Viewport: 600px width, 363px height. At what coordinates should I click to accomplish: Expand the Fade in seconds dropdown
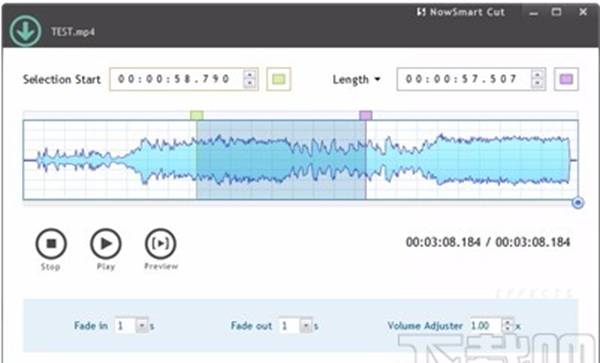tap(142, 326)
